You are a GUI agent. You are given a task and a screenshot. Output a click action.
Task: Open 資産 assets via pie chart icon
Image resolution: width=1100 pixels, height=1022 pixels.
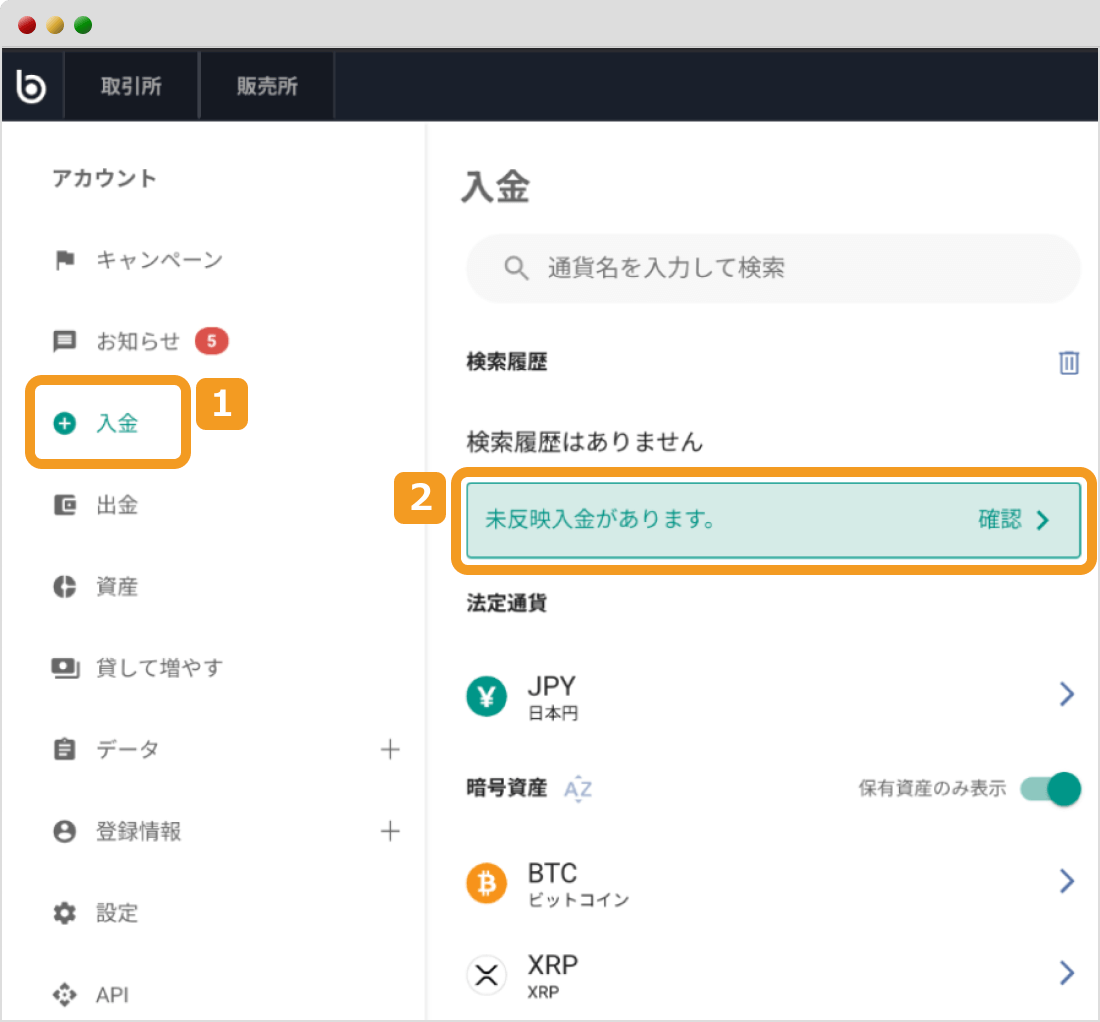click(63, 586)
